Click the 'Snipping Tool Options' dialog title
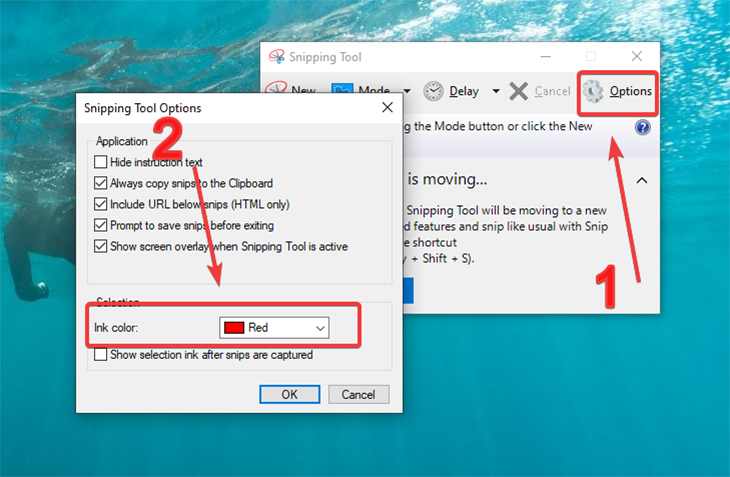 coord(142,108)
